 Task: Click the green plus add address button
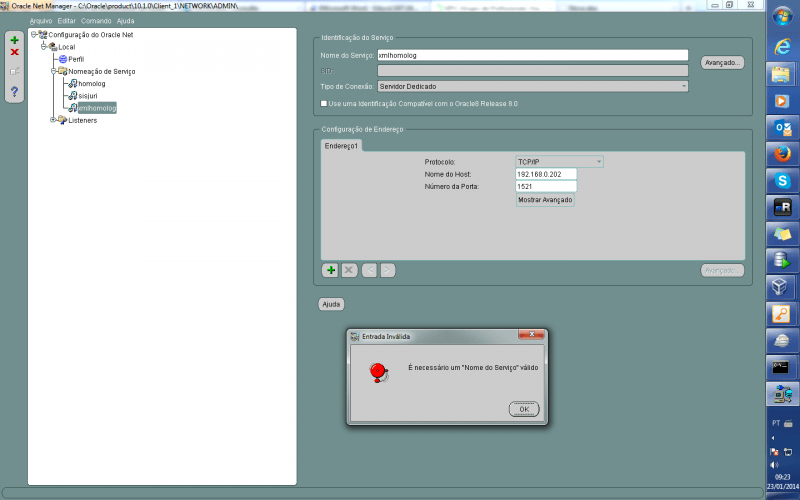point(330,270)
